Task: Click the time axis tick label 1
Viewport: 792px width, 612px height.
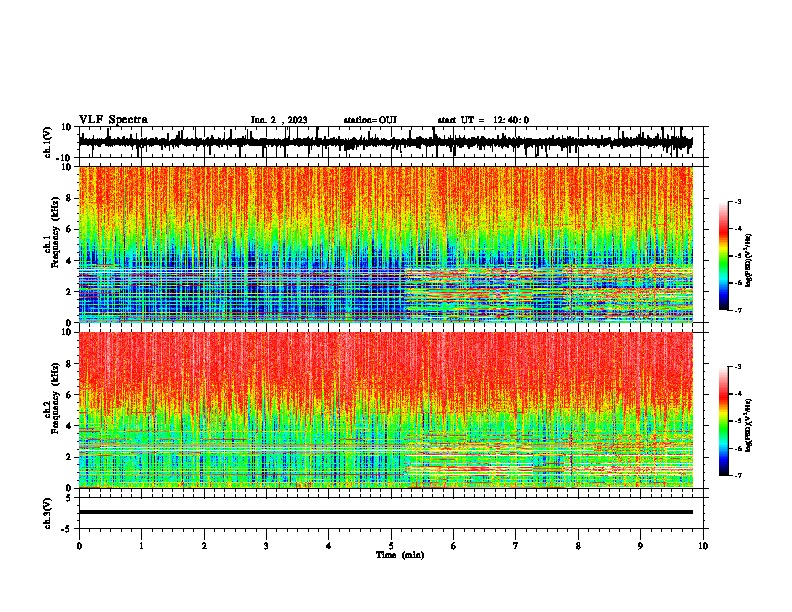Action: tap(141, 546)
